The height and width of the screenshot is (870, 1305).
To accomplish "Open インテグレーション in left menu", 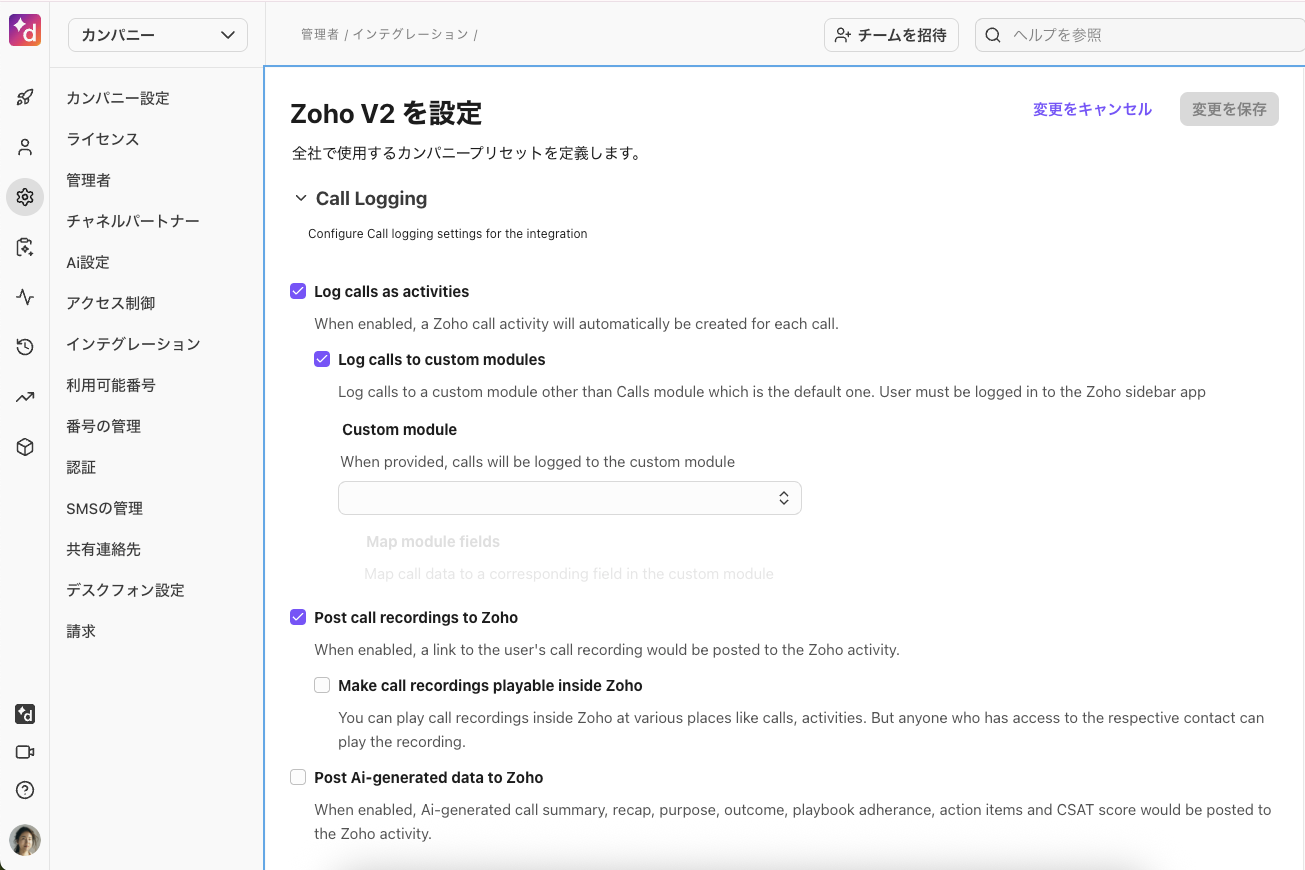I will coord(133,344).
